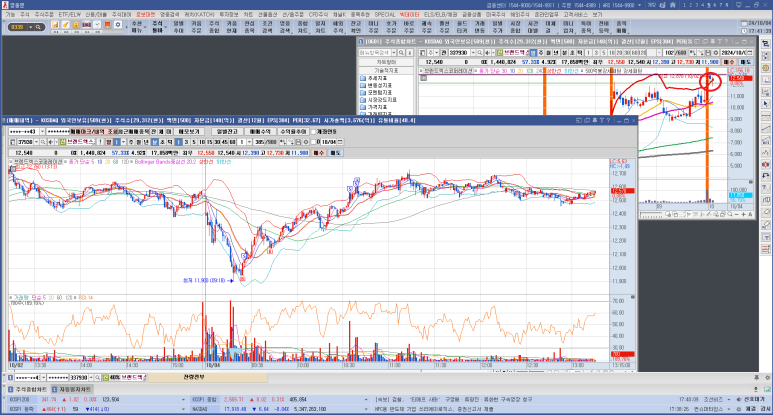Image resolution: width=773 pixels, height=415 pixels.
Task: Click the print icon in front chart toolbar
Action: pyautogui.click(x=298, y=142)
